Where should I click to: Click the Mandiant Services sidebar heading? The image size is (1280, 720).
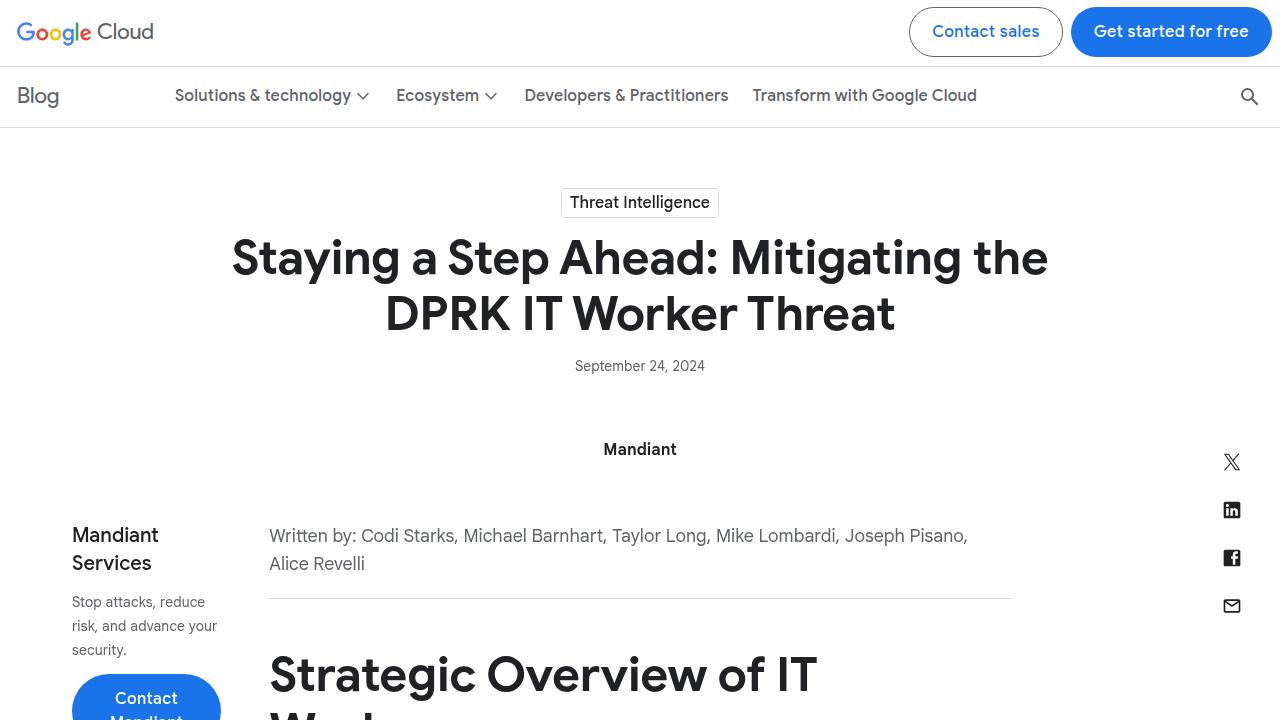coord(115,549)
